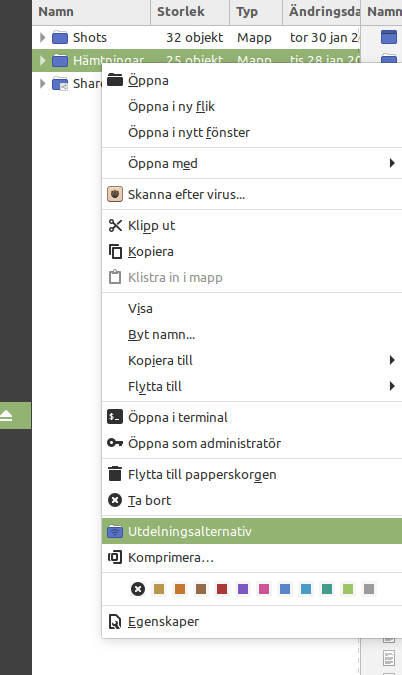This screenshot has height=675, width=402.
Task: Select Öppna i ny flik
Action: [171, 107]
